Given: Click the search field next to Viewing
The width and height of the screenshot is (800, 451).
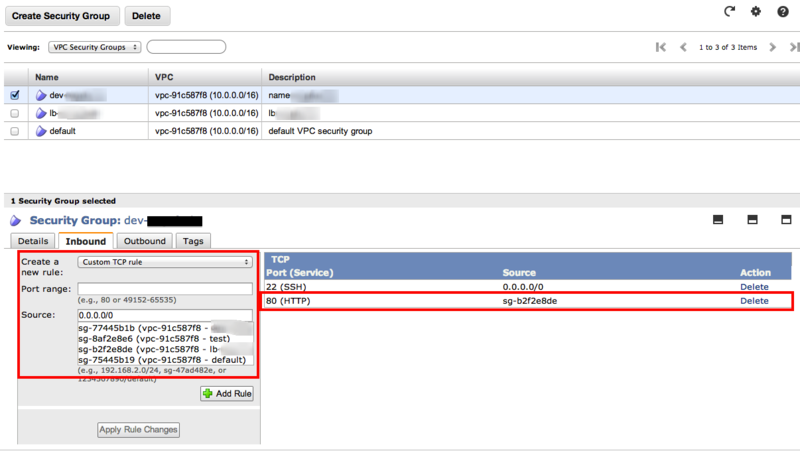Looking at the screenshot, I should pos(186,47).
